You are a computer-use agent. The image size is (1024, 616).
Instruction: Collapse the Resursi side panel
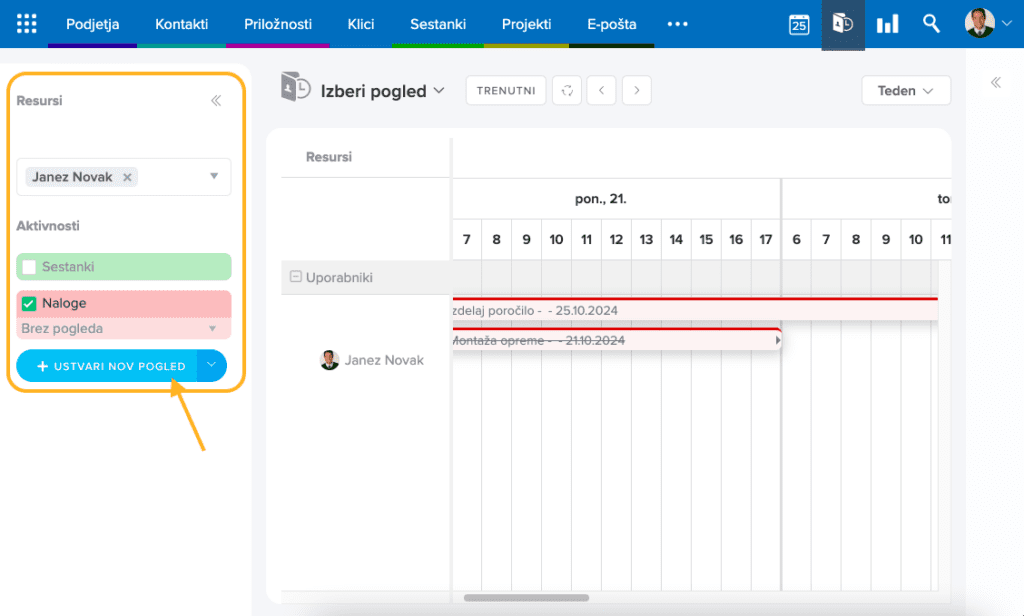(215, 101)
